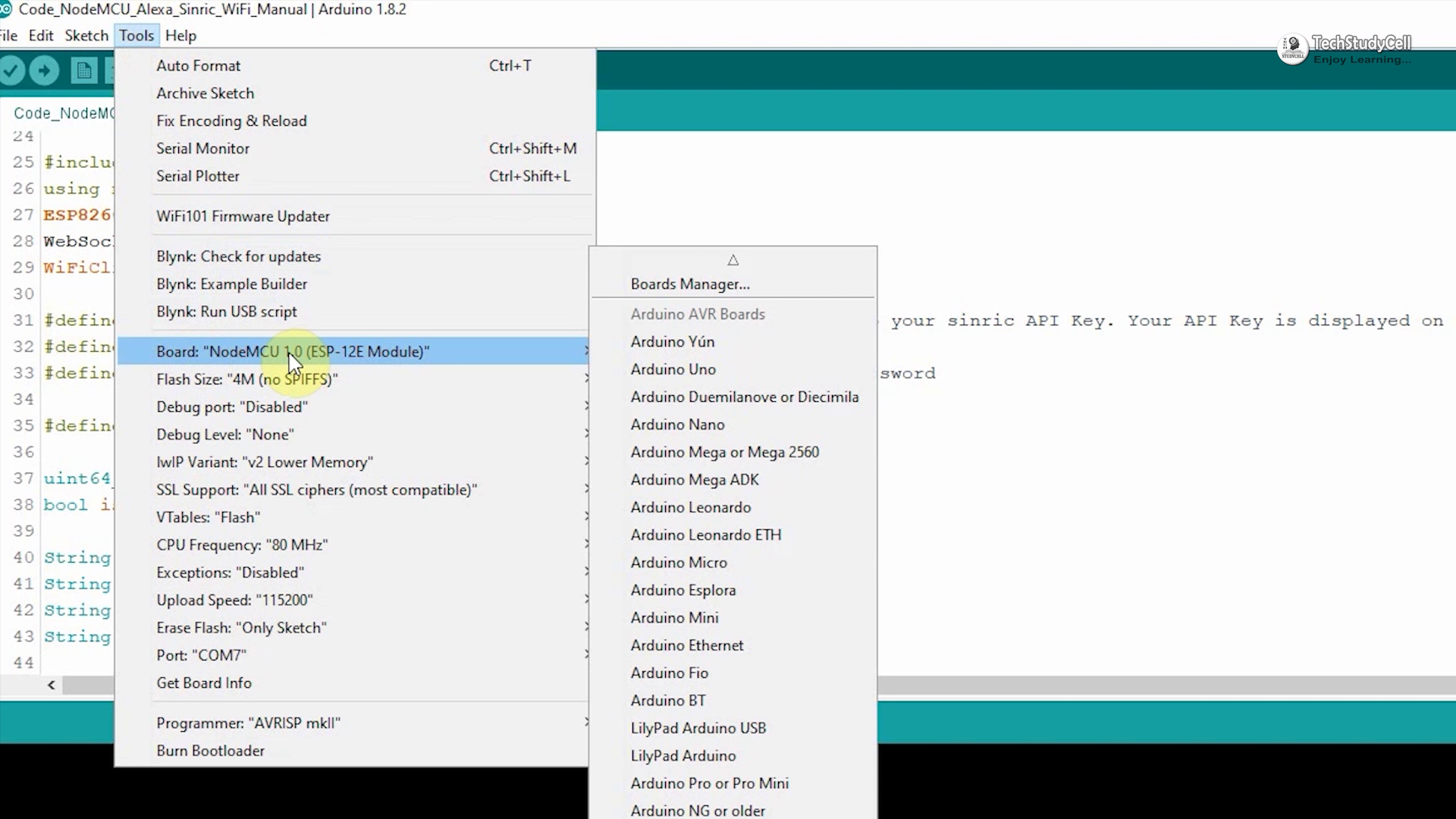Click the New sketch file icon
Viewport: 1456px width, 819px height.
tap(83, 71)
